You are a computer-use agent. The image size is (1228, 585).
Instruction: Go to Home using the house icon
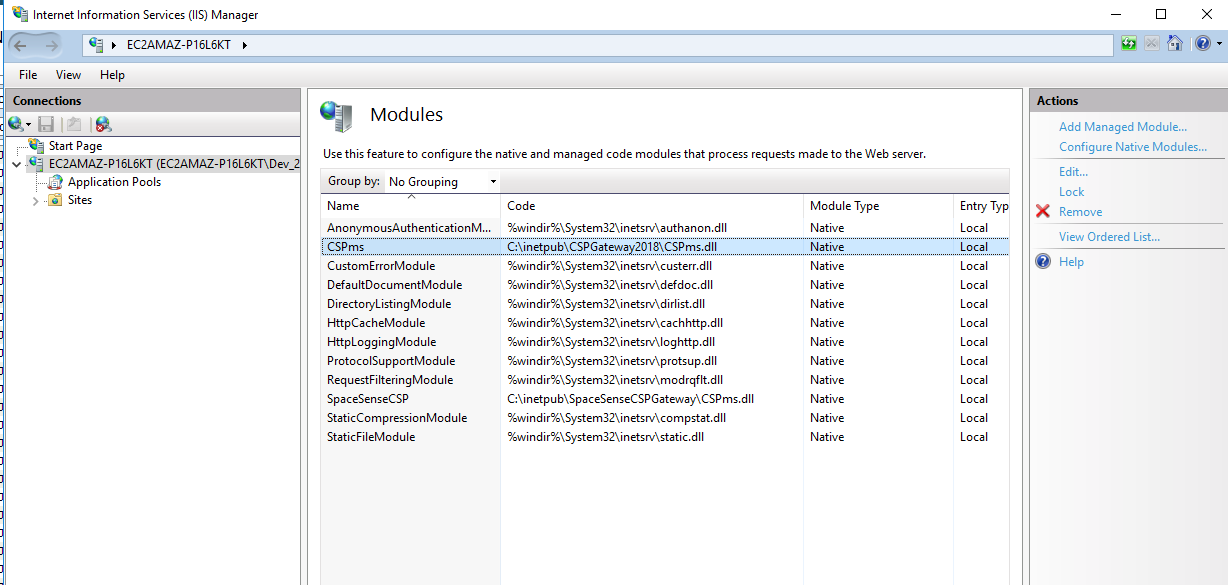tap(1175, 44)
